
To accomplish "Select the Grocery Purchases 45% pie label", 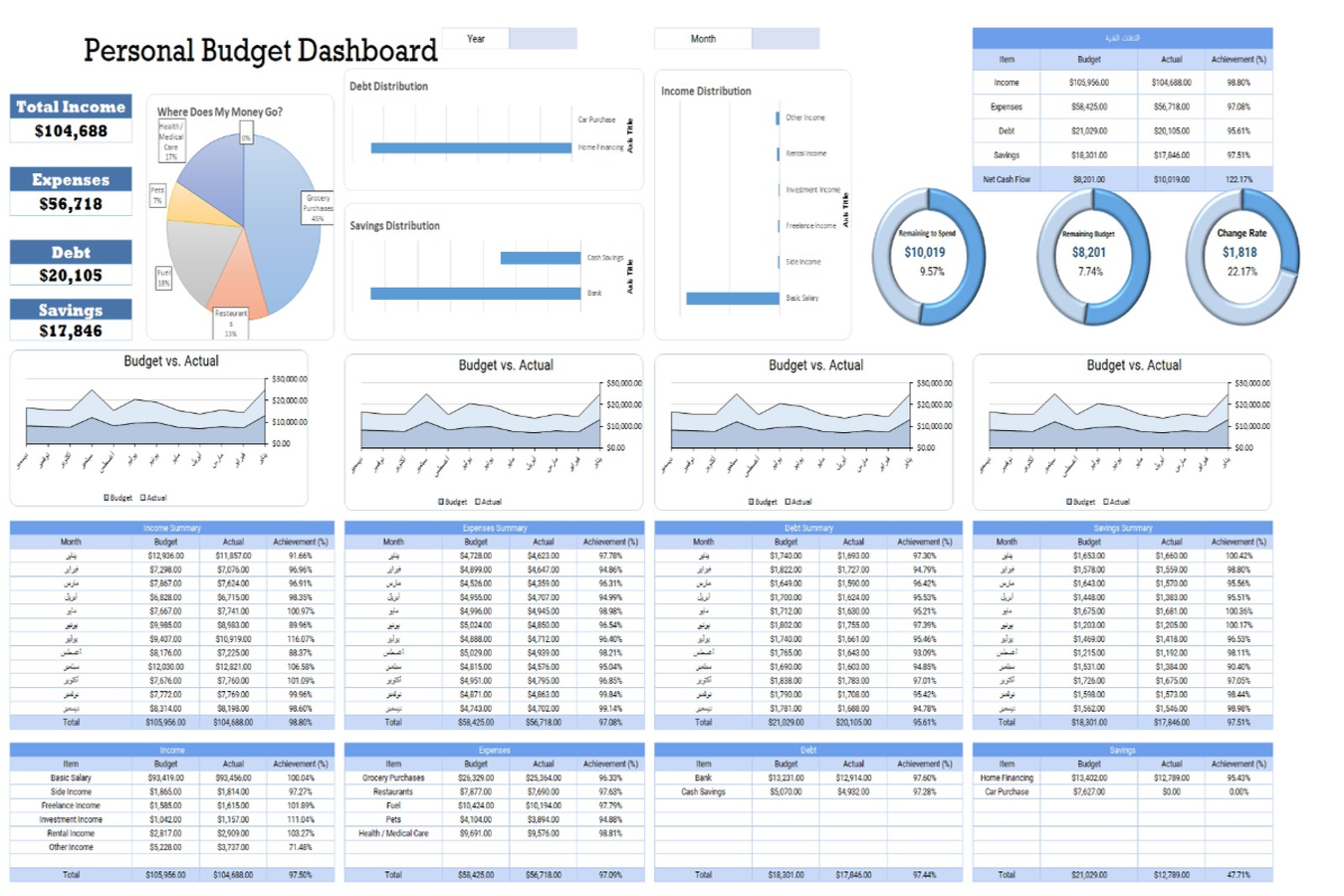I will [x=319, y=208].
